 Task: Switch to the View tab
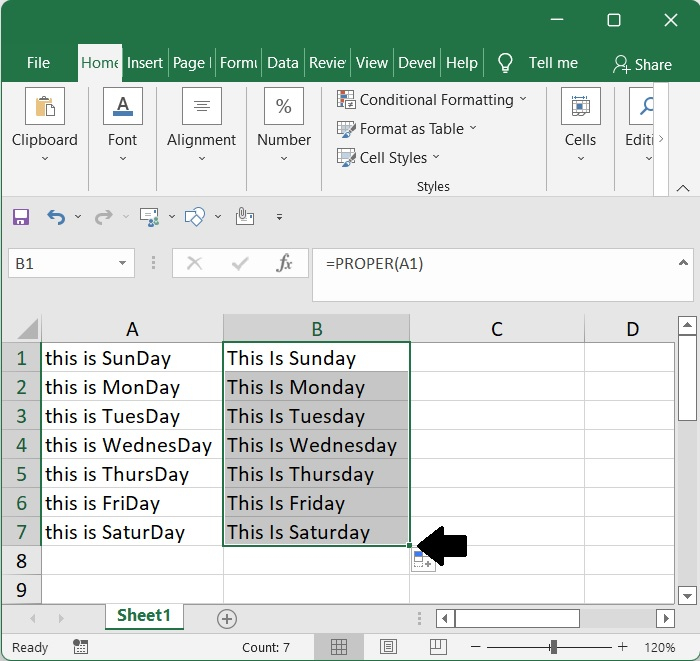(x=371, y=63)
